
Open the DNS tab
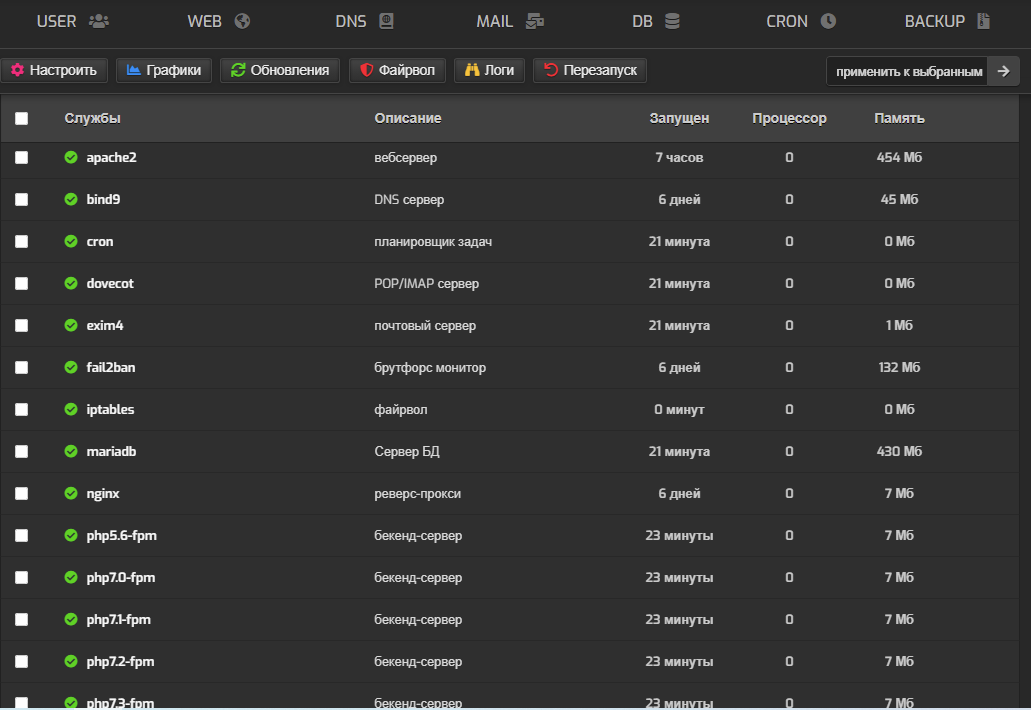coord(364,21)
